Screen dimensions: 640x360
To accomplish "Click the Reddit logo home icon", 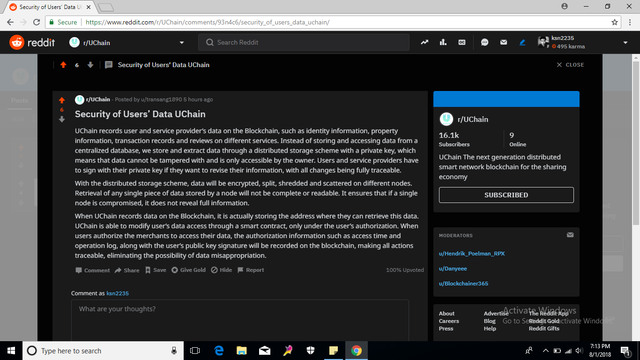I will pos(17,42).
